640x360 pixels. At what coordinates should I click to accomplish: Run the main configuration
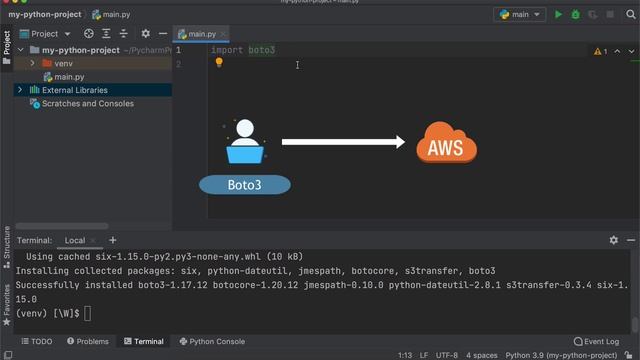[x=558, y=15]
